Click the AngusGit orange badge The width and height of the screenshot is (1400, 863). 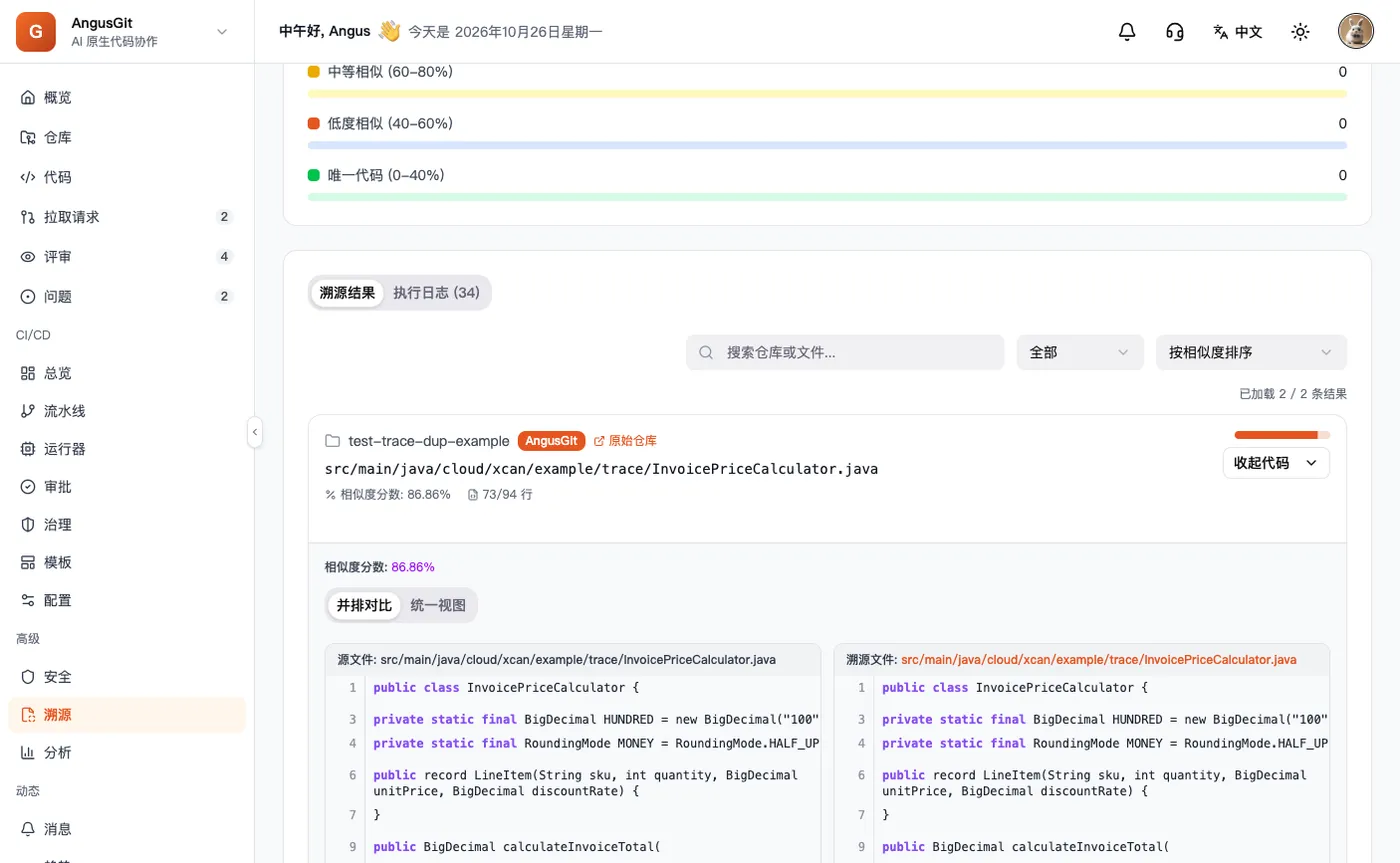tap(551, 441)
